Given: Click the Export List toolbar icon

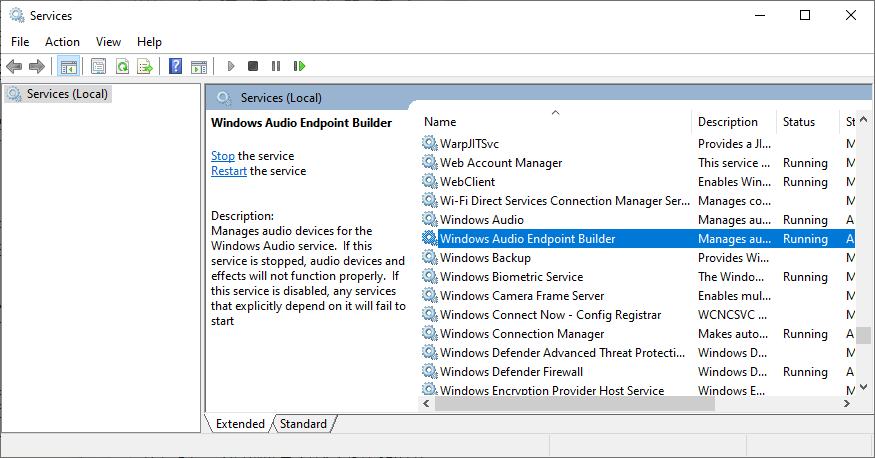Looking at the screenshot, I should point(145,66).
